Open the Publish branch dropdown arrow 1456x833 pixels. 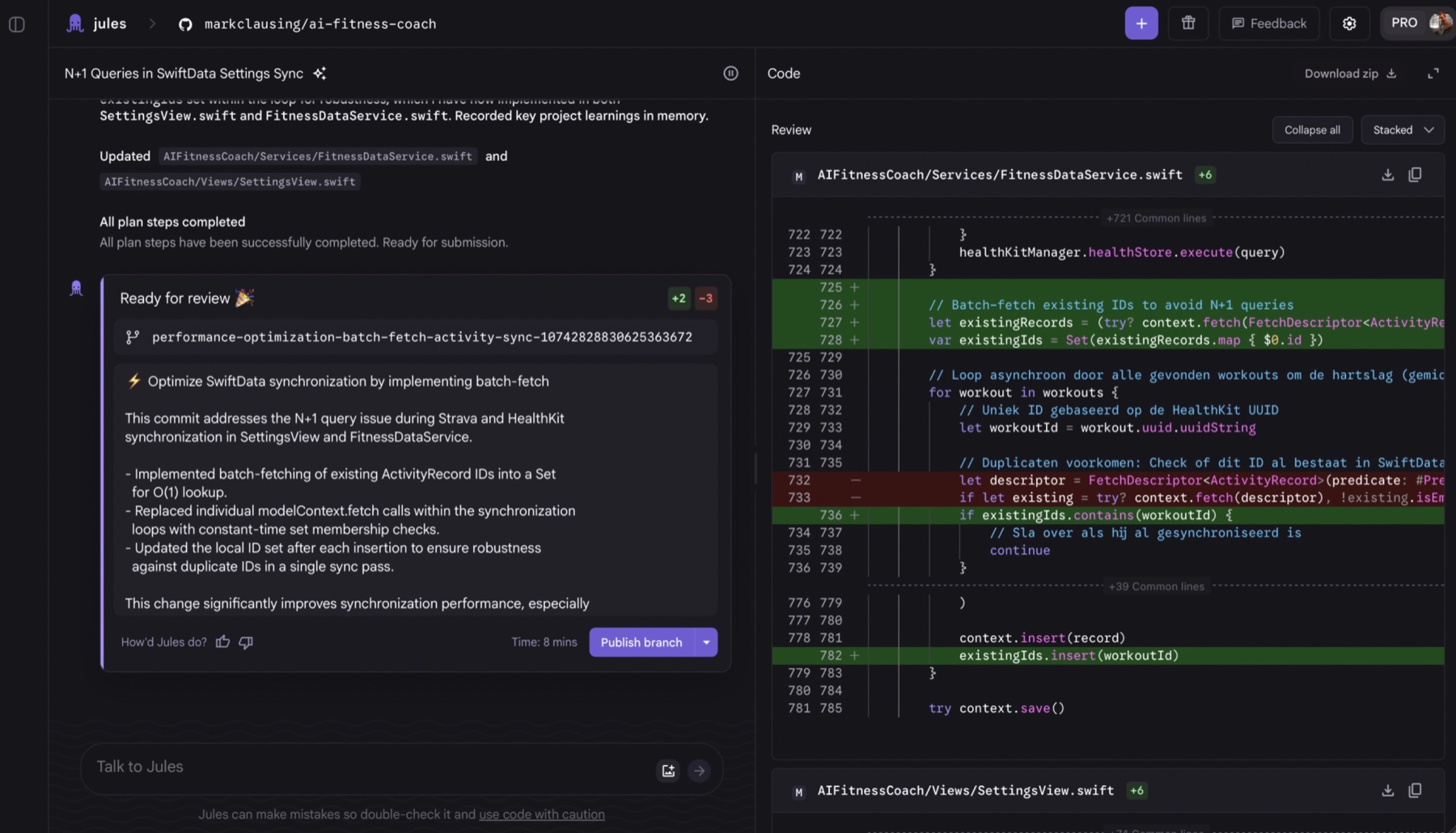(x=706, y=642)
